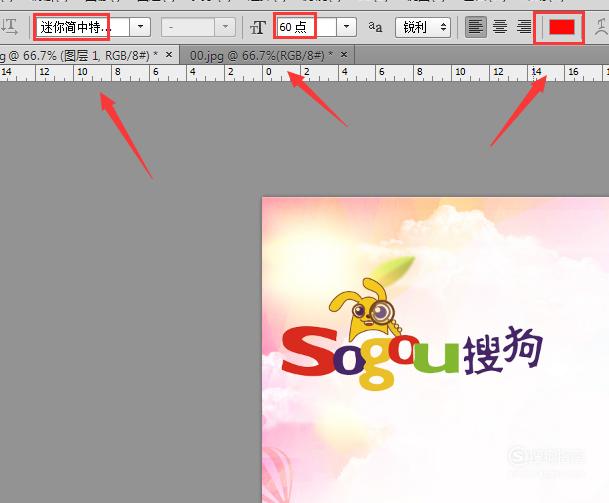Open the font family dropdown arrow

(140, 27)
